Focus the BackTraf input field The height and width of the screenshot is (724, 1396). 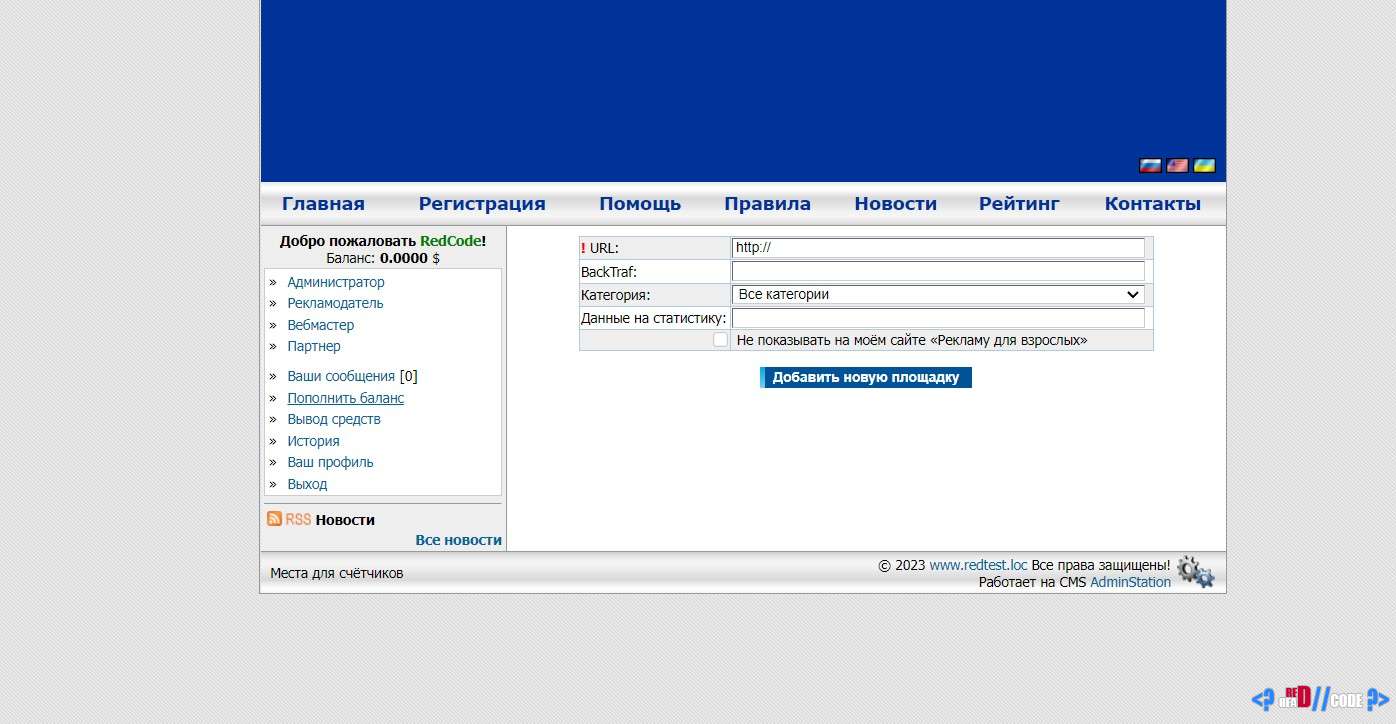click(x=938, y=271)
